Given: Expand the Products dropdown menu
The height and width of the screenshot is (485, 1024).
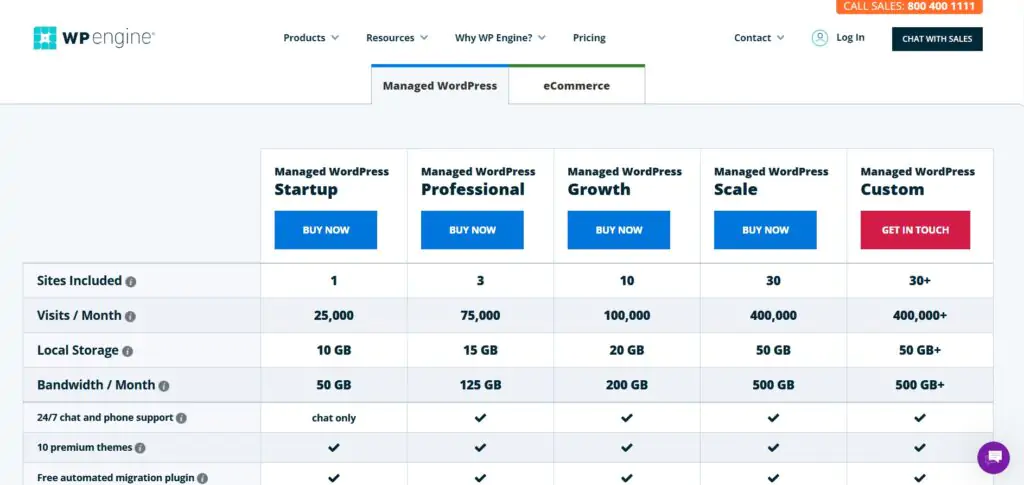Looking at the screenshot, I should pos(311,38).
